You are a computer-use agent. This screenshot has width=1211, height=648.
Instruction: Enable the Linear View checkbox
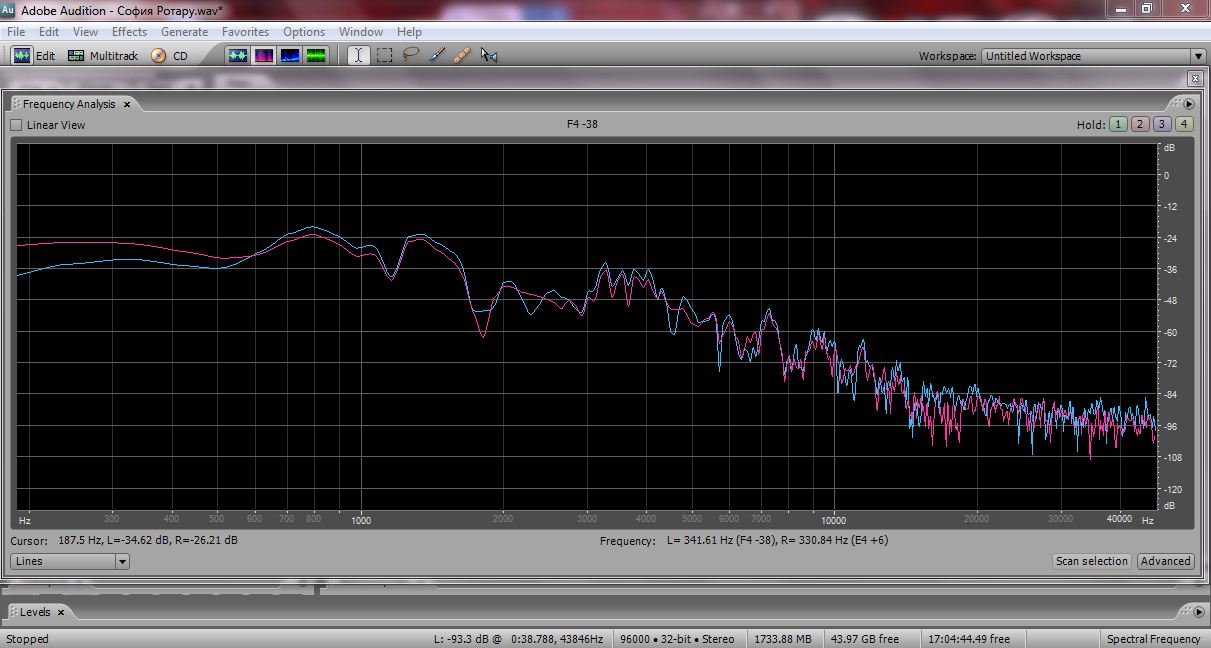click(x=16, y=125)
